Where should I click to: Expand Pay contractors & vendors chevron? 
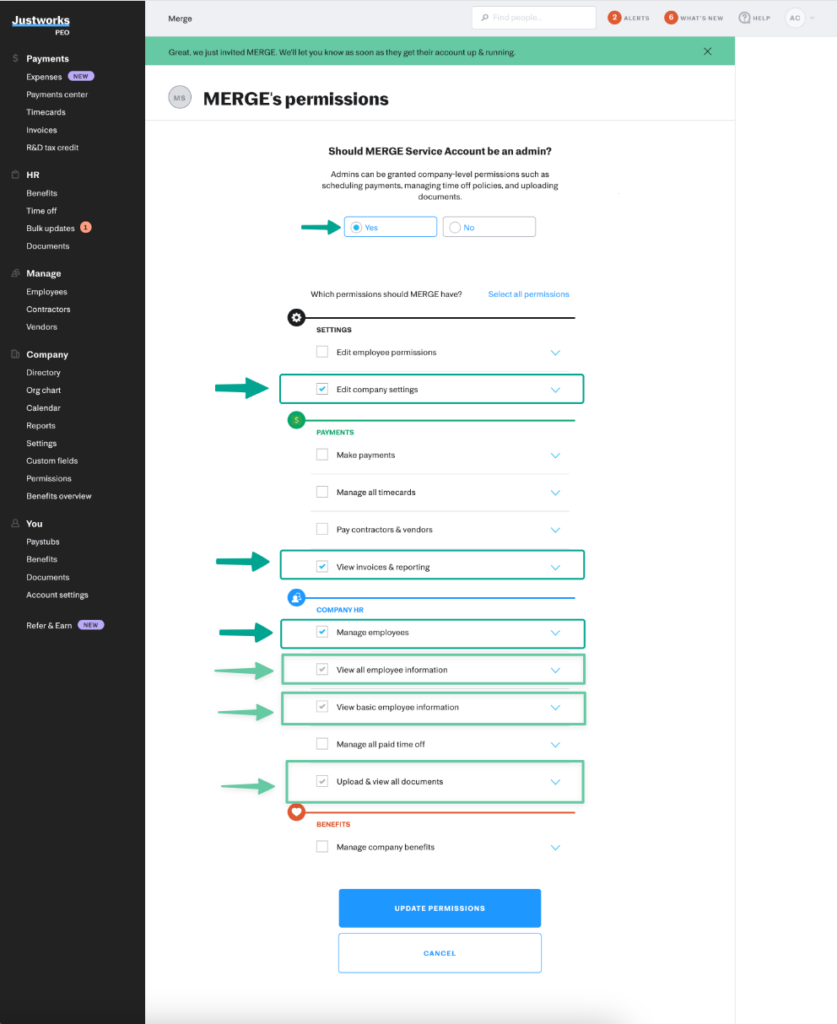point(555,530)
